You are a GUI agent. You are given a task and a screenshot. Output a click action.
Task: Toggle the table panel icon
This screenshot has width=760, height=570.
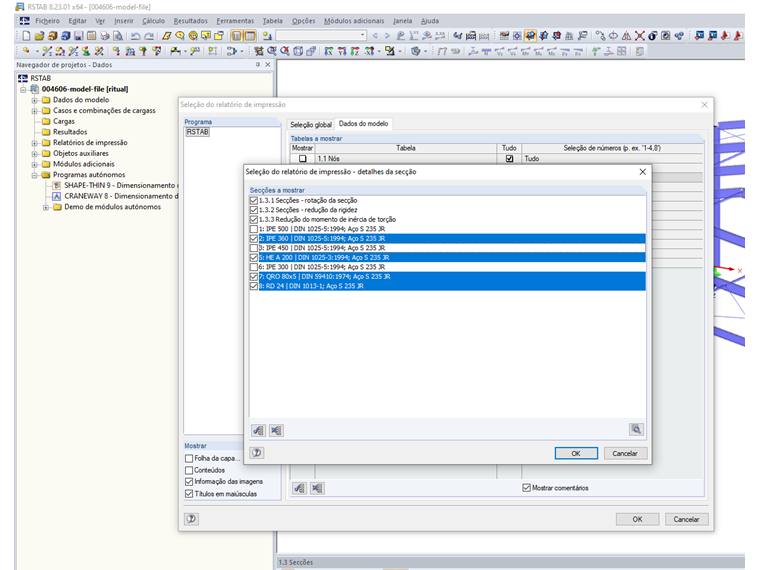click(x=250, y=36)
